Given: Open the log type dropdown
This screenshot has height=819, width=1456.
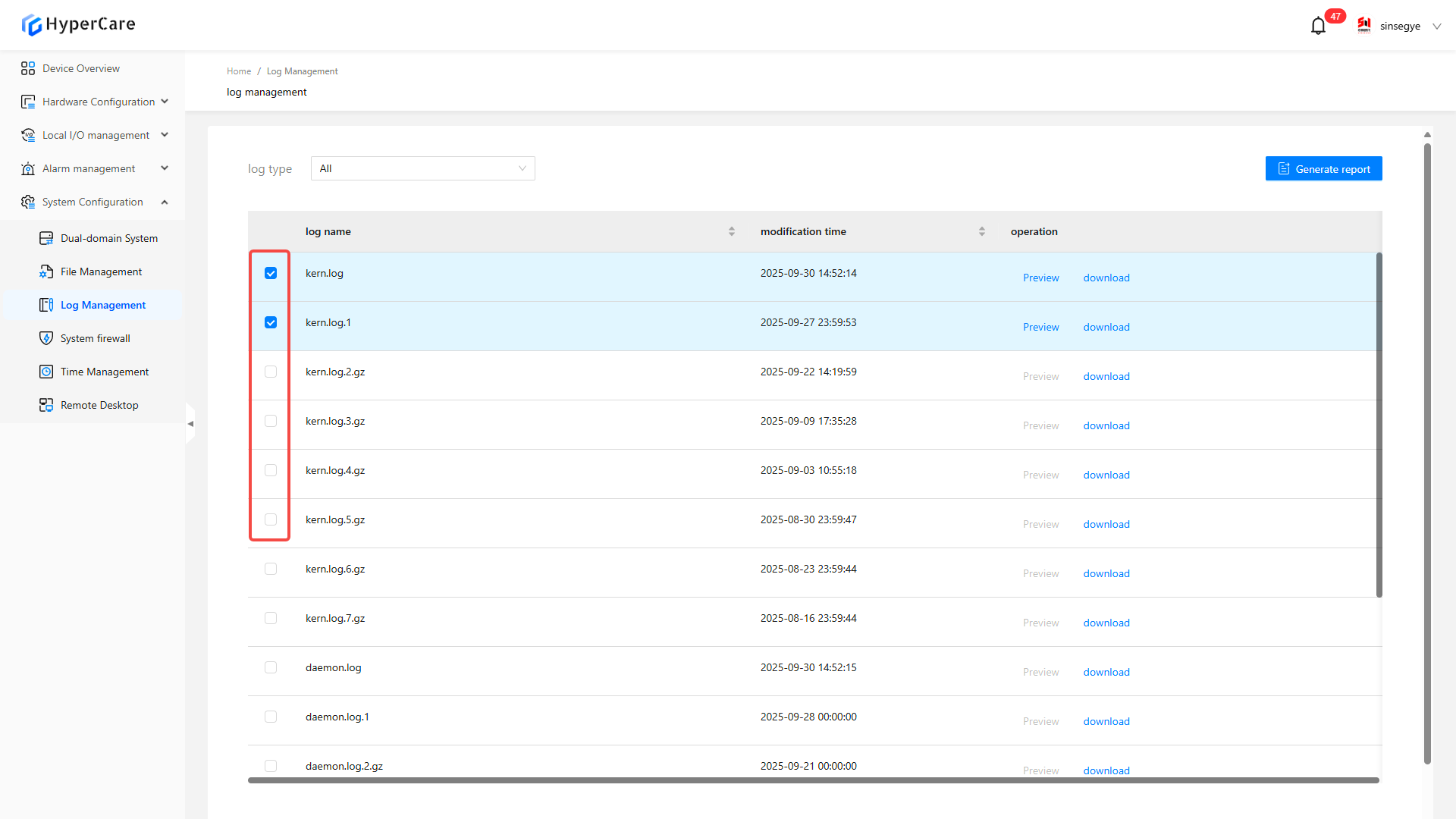Looking at the screenshot, I should [422, 168].
